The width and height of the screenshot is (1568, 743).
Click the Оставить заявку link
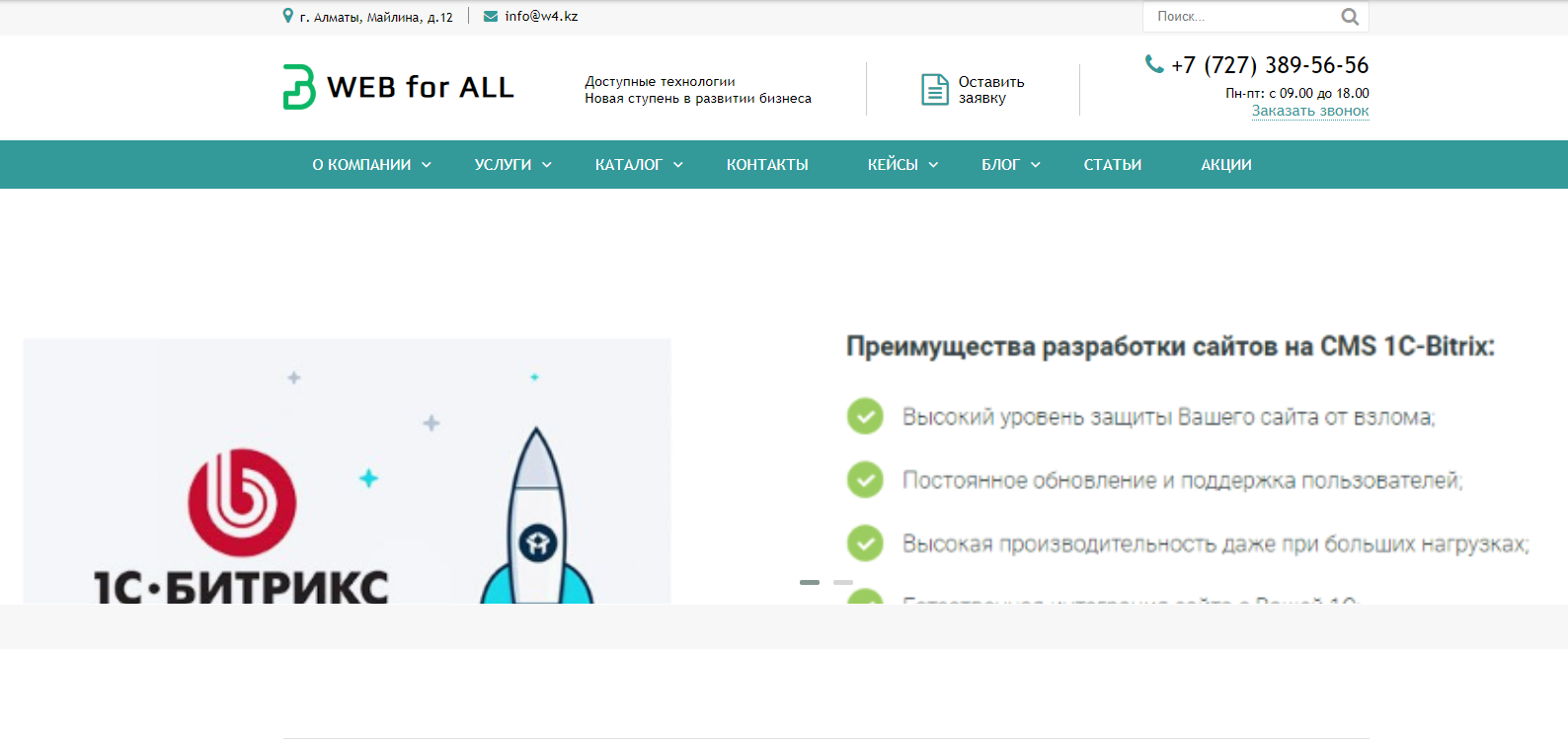[991, 89]
